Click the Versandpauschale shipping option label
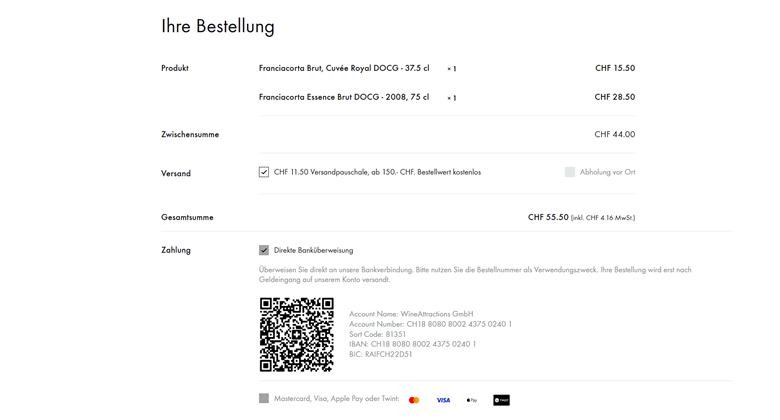Screen dimensions: 780x420 pos(378,172)
